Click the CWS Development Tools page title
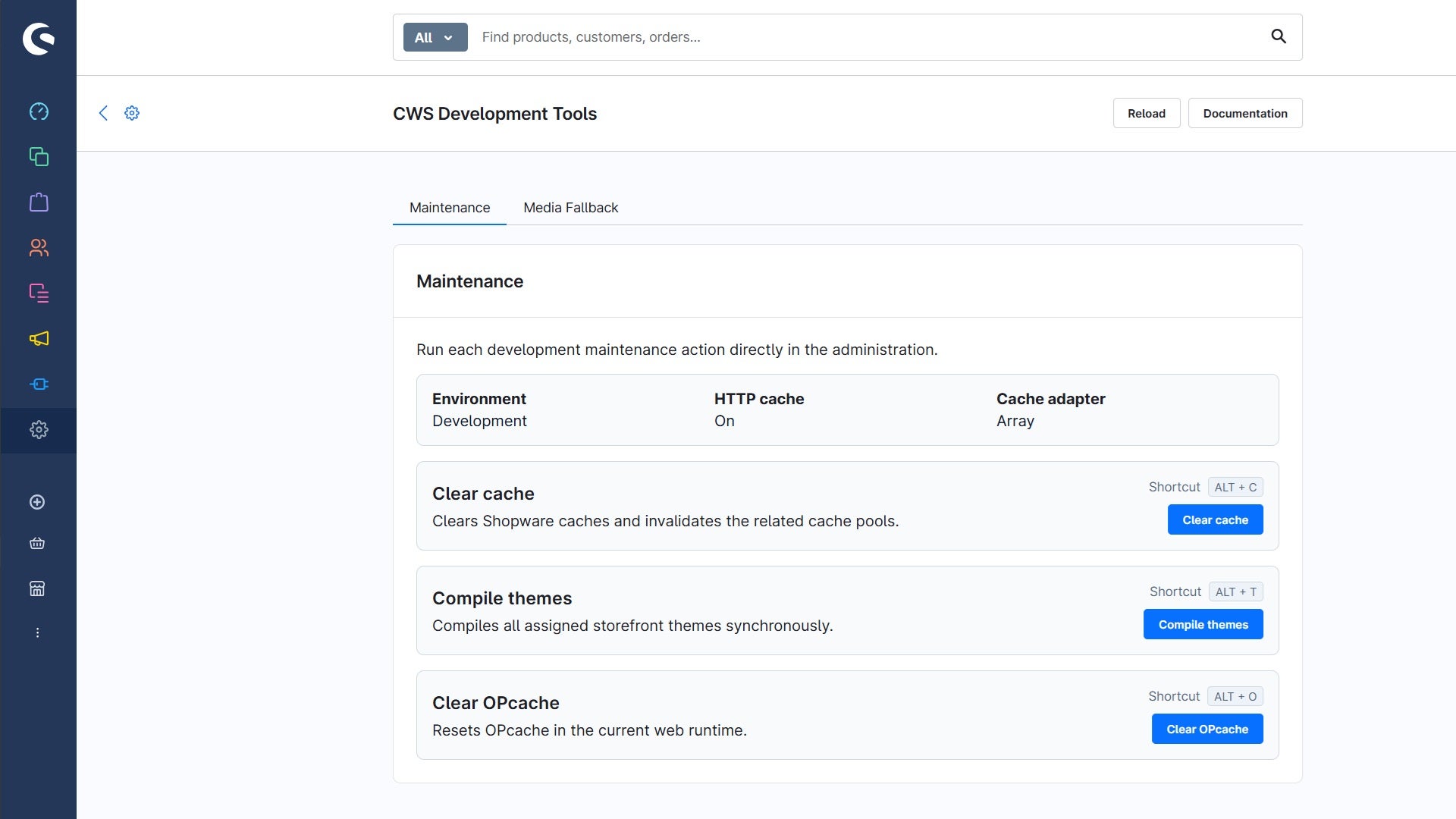The width and height of the screenshot is (1456, 819). (x=494, y=113)
